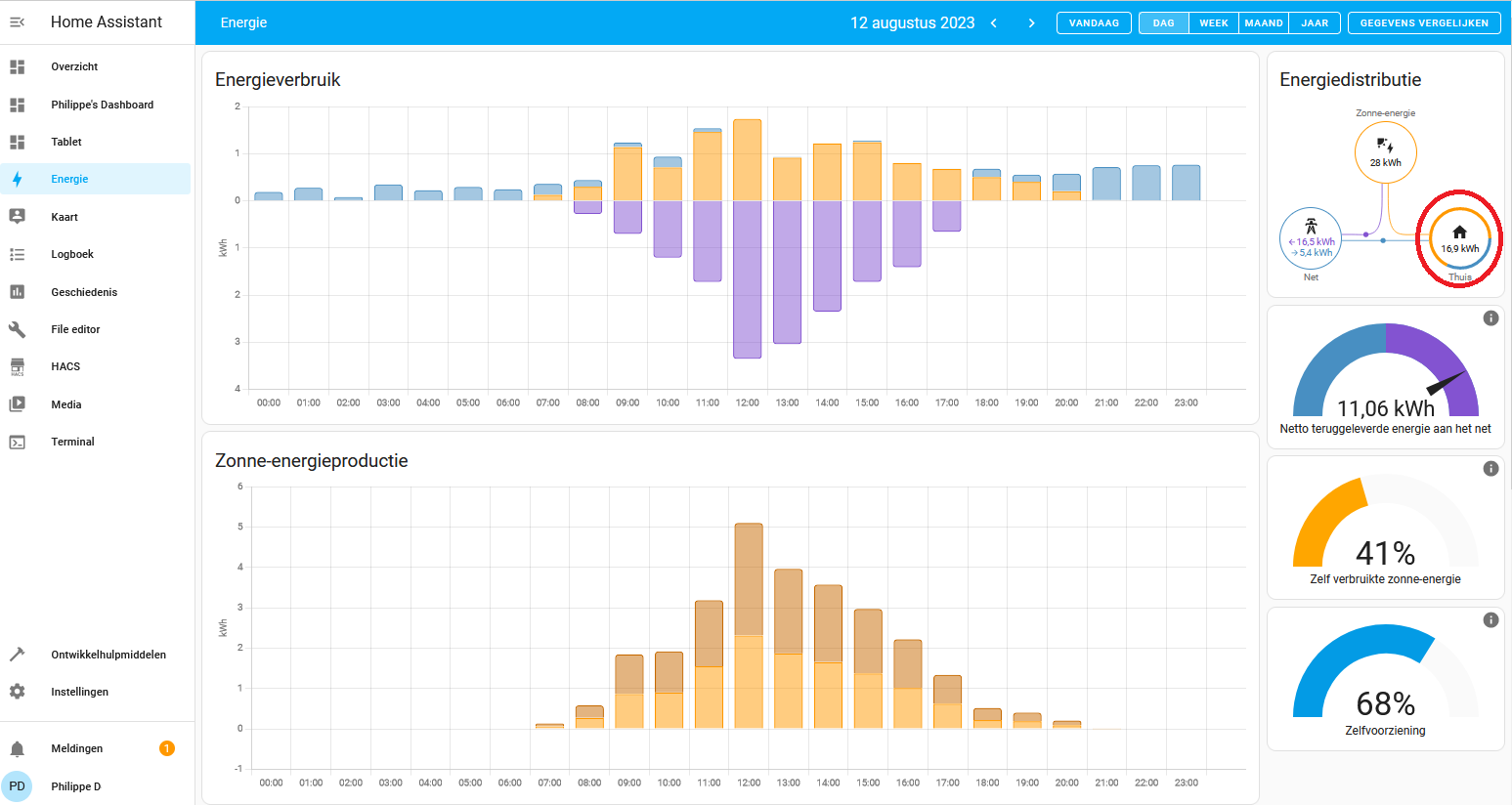The height and width of the screenshot is (805, 1512).
Task: Click the Energie lightning bolt icon
Action: pyautogui.click(x=18, y=179)
